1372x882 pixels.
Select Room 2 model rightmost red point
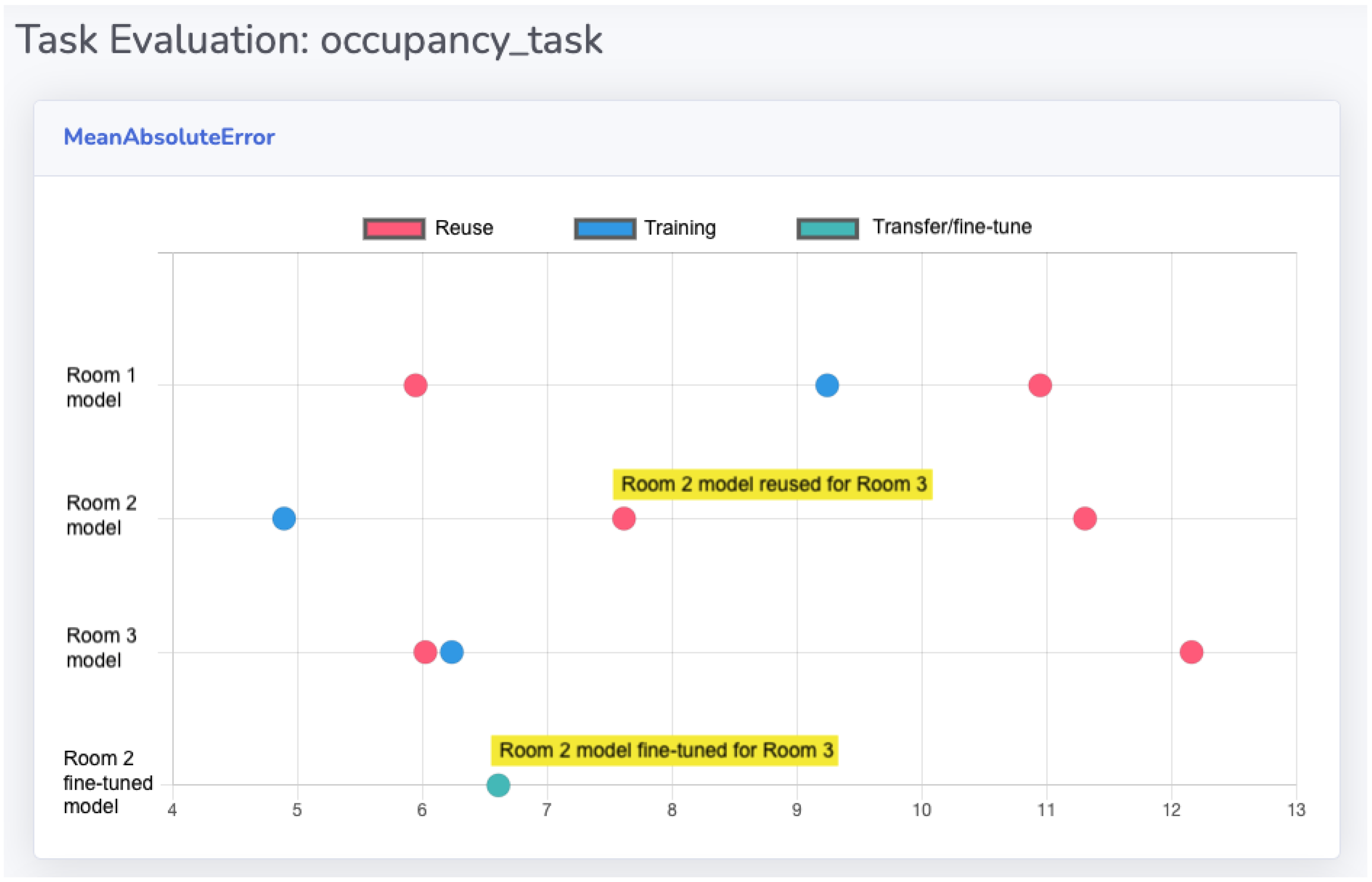coord(1084,518)
